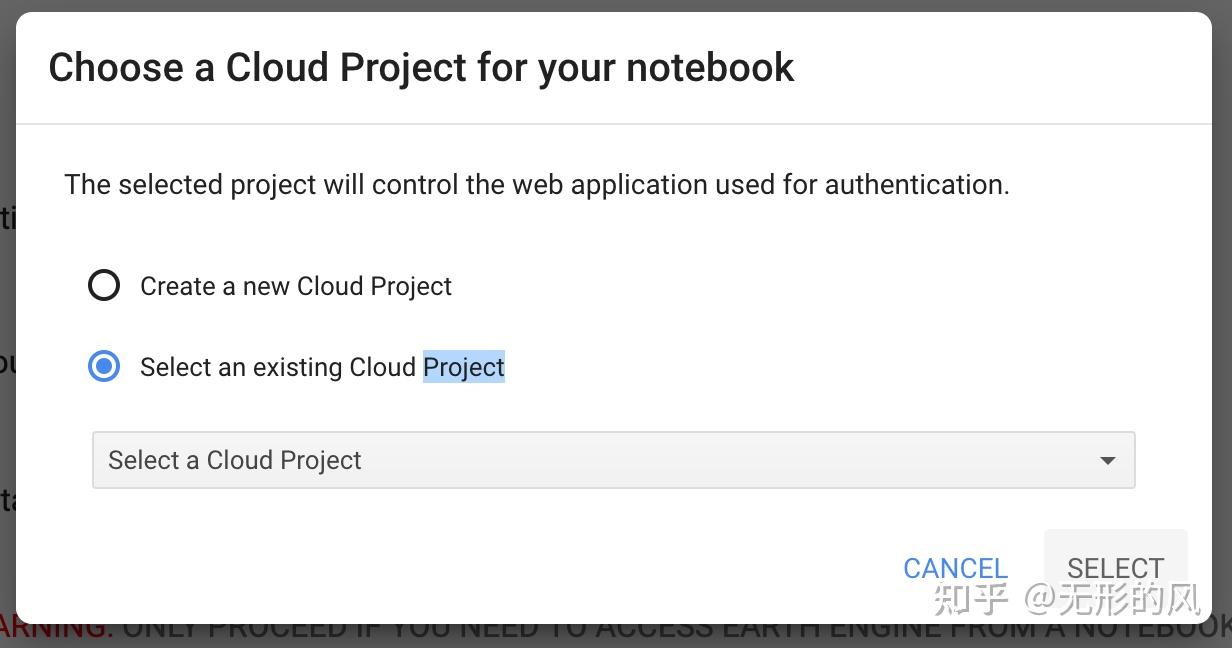The height and width of the screenshot is (648, 1232).
Task: Click the red WARNING text behind dialog
Action: (55, 630)
